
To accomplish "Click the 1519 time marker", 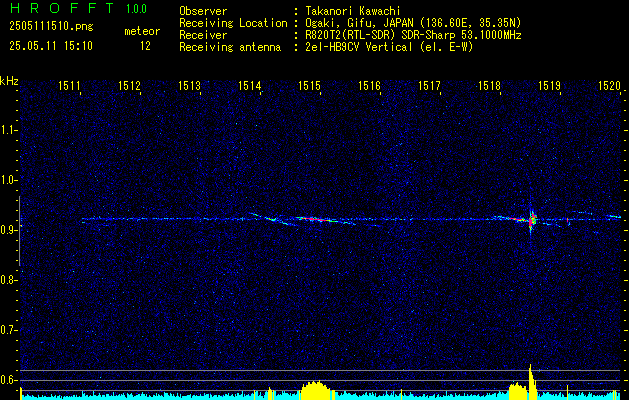I will point(549,85).
